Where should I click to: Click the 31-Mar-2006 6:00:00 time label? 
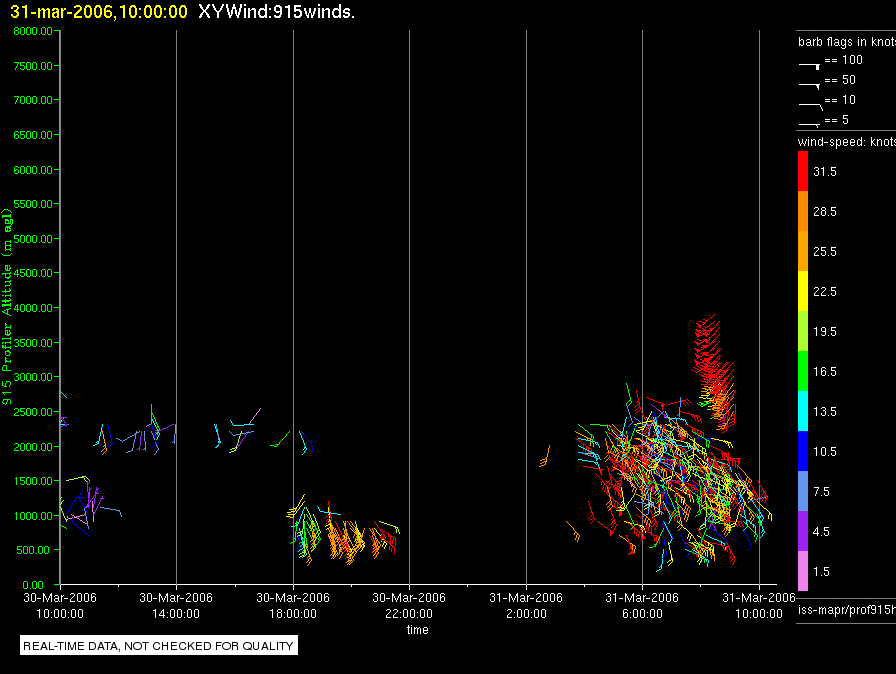[642, 605]
